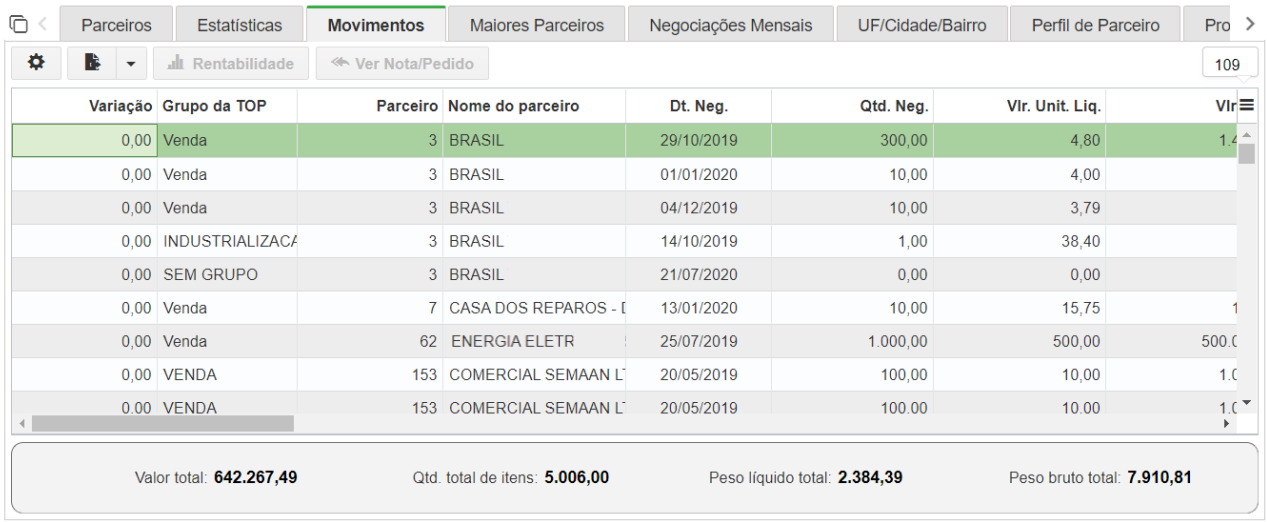This screenshot has width=1267, height=522.
Task: Switch to the Parceiros tab
Action: tap(116, 25)
